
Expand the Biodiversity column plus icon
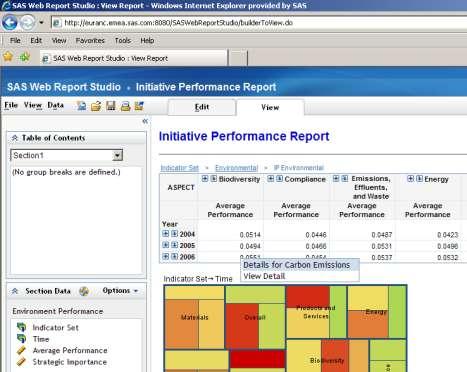click(x=205, y=179)
